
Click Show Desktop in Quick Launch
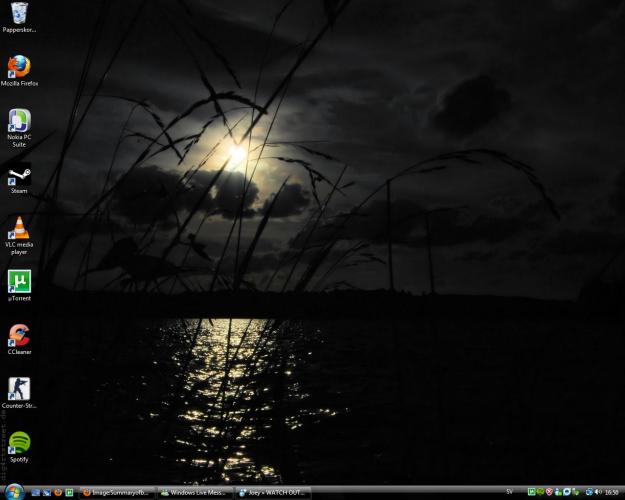click(35, 492)
